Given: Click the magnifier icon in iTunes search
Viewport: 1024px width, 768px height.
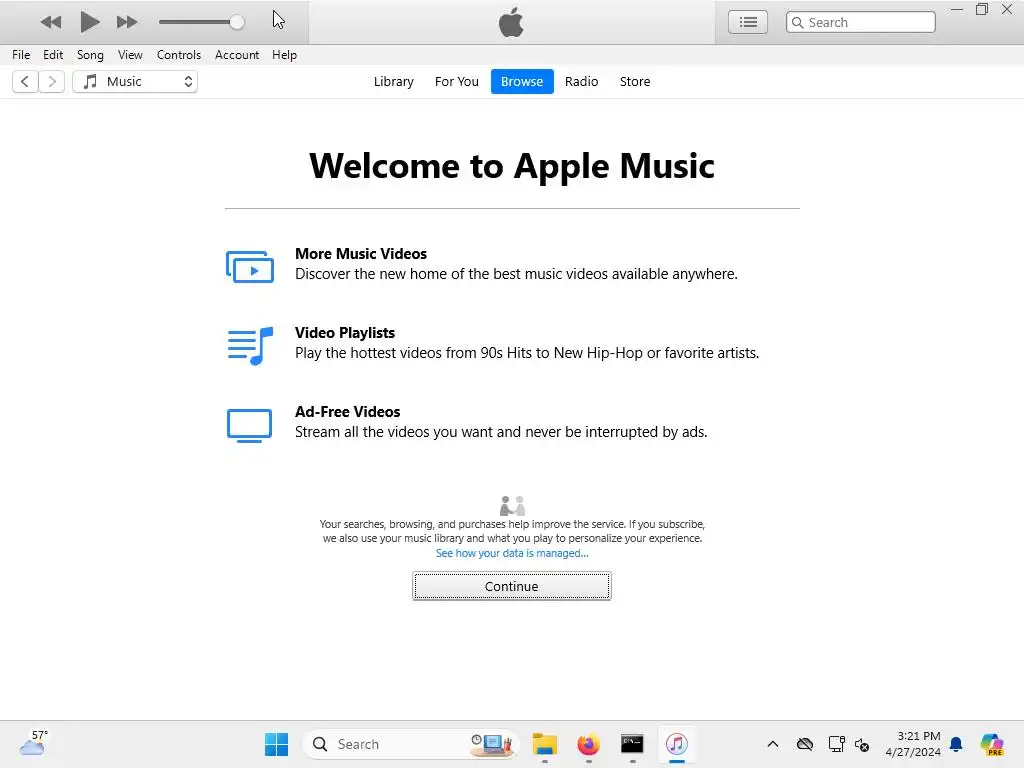Looking at the screenshot, I should tap(797, 22).
